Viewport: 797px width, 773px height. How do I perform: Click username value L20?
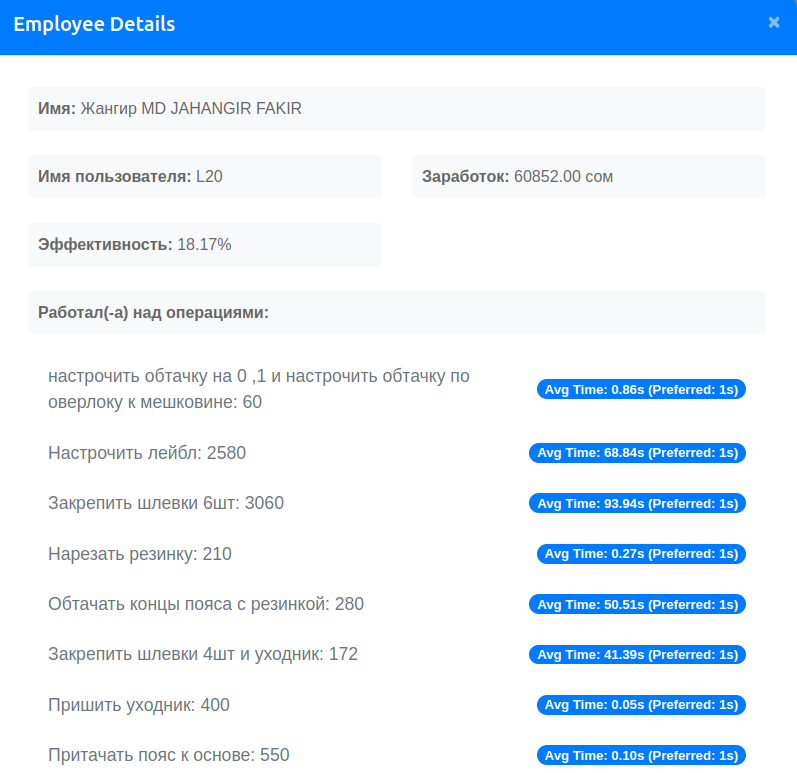209,176
